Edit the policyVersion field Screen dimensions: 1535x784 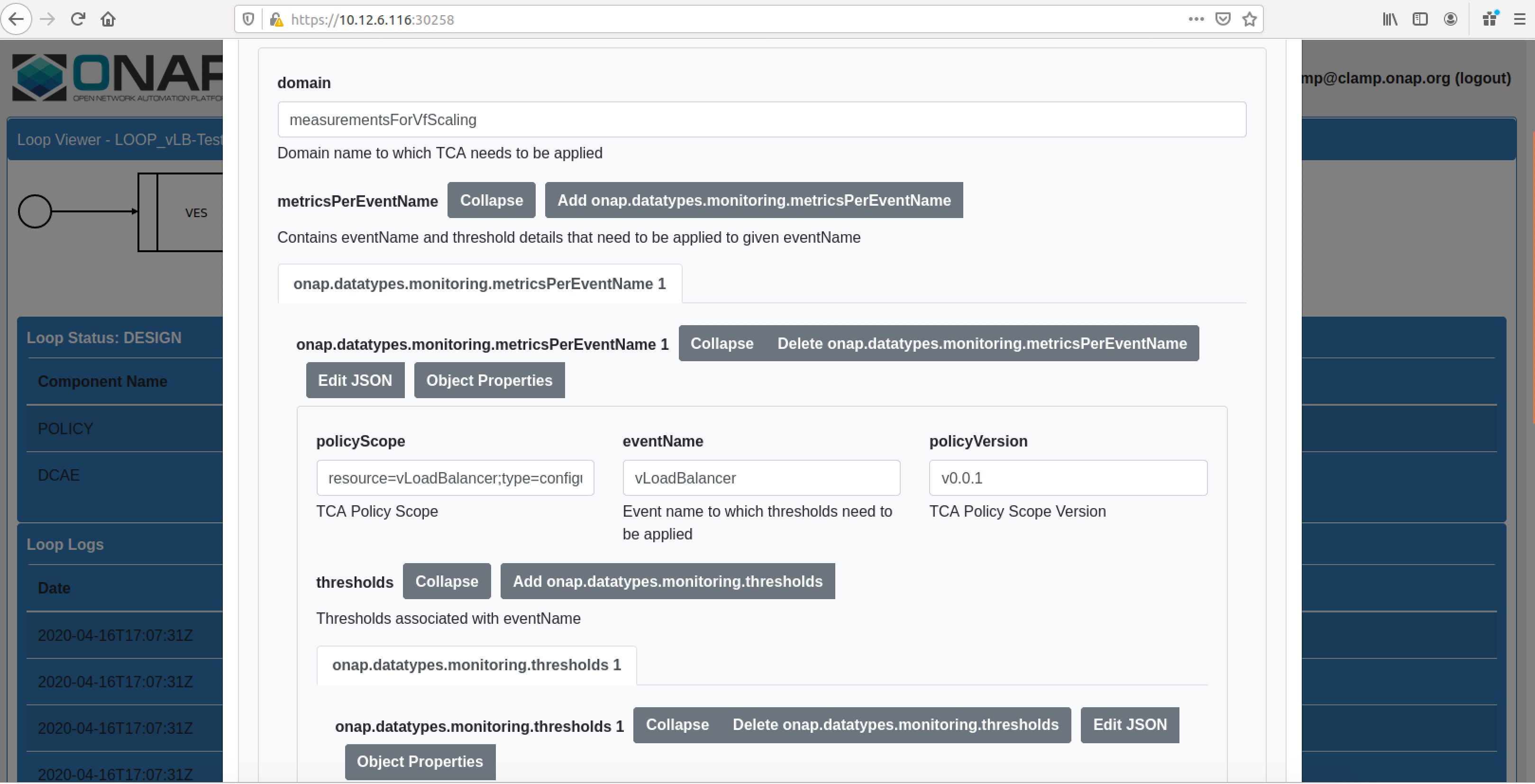coord(1069,478)
